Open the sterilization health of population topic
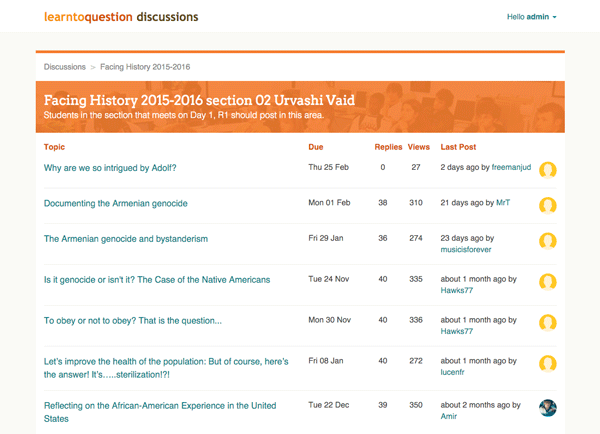 coord(166,368)
